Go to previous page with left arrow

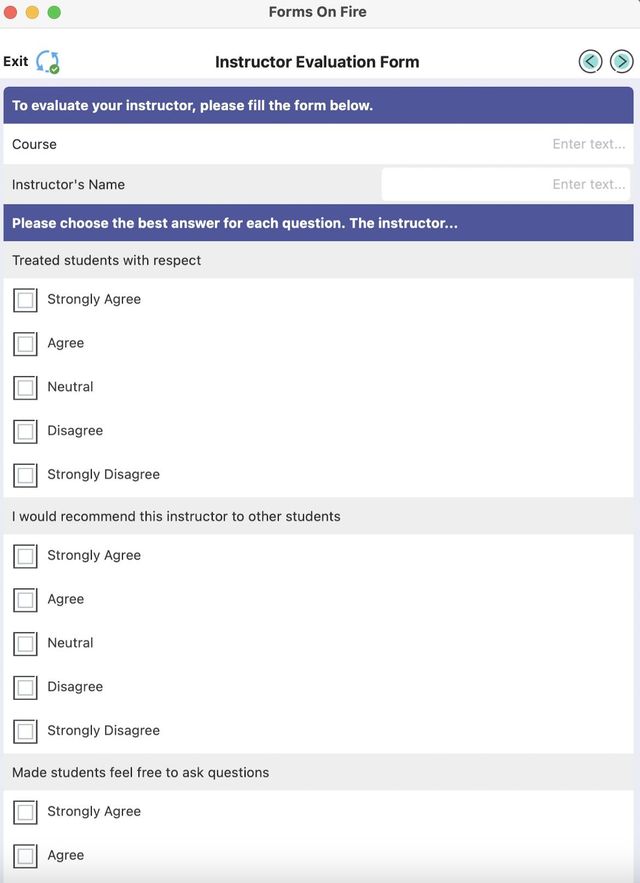click(x=590, y=62)
